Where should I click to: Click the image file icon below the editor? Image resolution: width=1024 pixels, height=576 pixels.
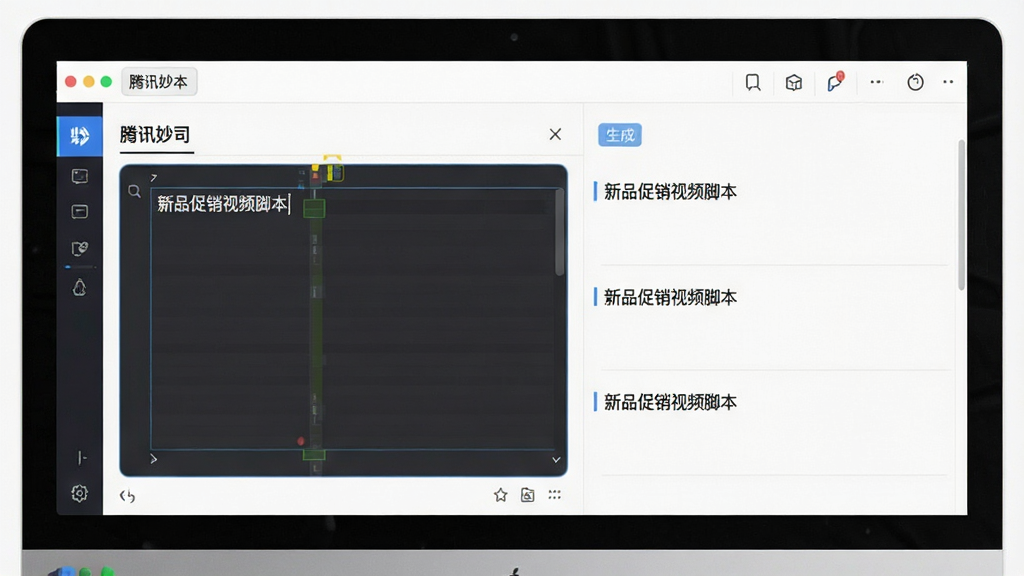point(528,495)
